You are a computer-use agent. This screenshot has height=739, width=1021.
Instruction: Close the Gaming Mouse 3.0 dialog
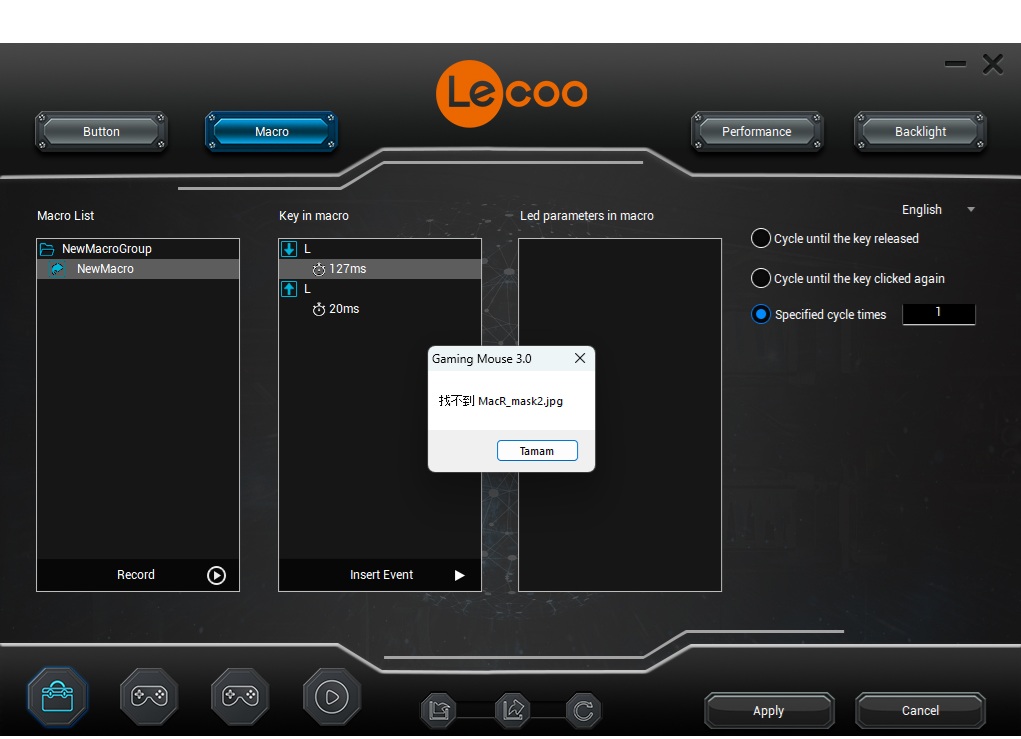coord(580,358)
